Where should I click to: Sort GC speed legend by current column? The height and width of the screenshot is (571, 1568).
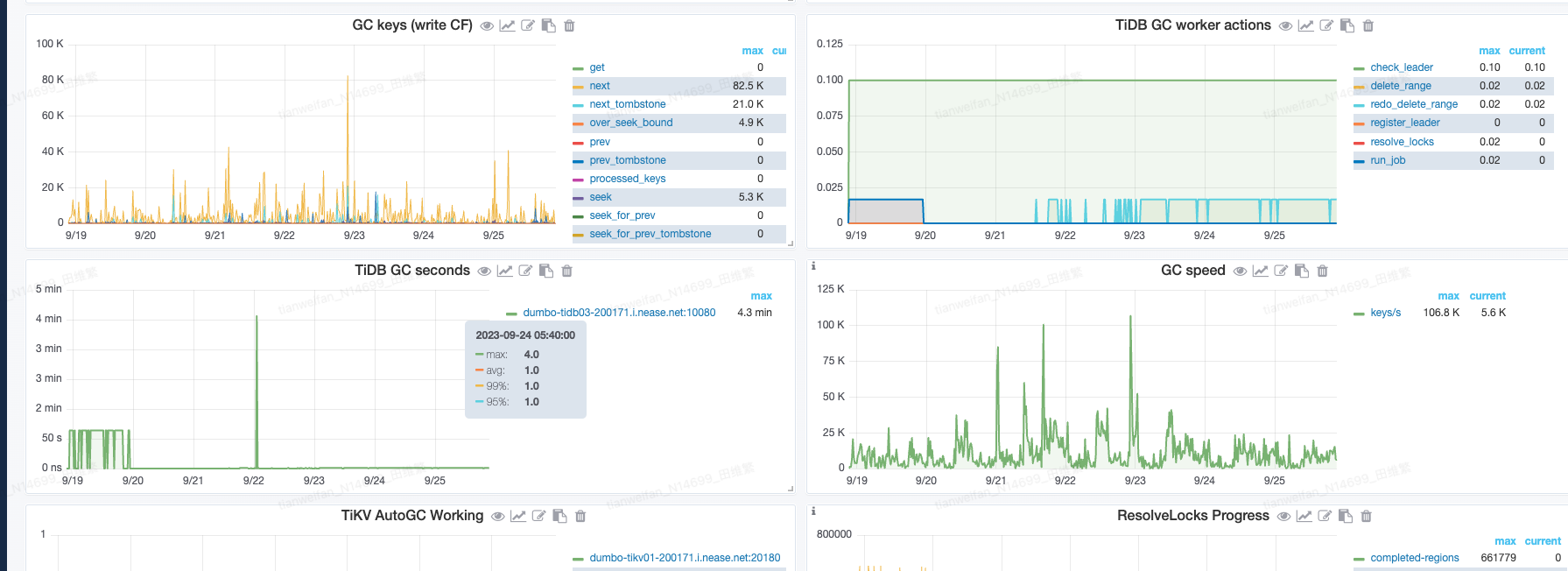point(1487,296)
